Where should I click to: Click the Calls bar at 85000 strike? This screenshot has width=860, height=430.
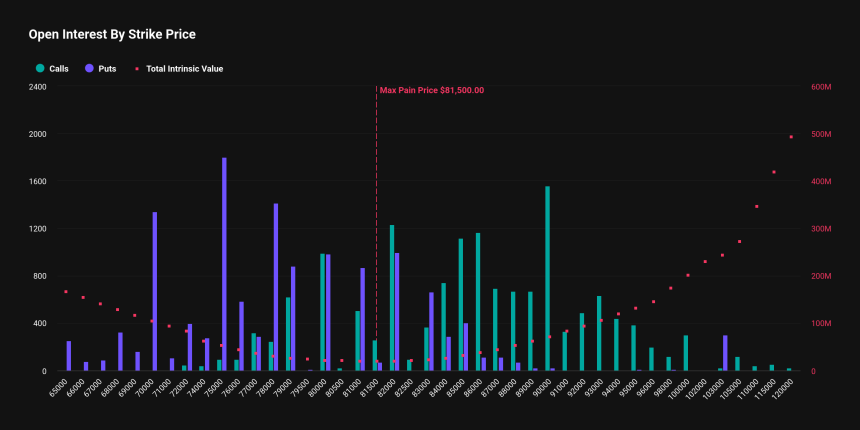461,304
